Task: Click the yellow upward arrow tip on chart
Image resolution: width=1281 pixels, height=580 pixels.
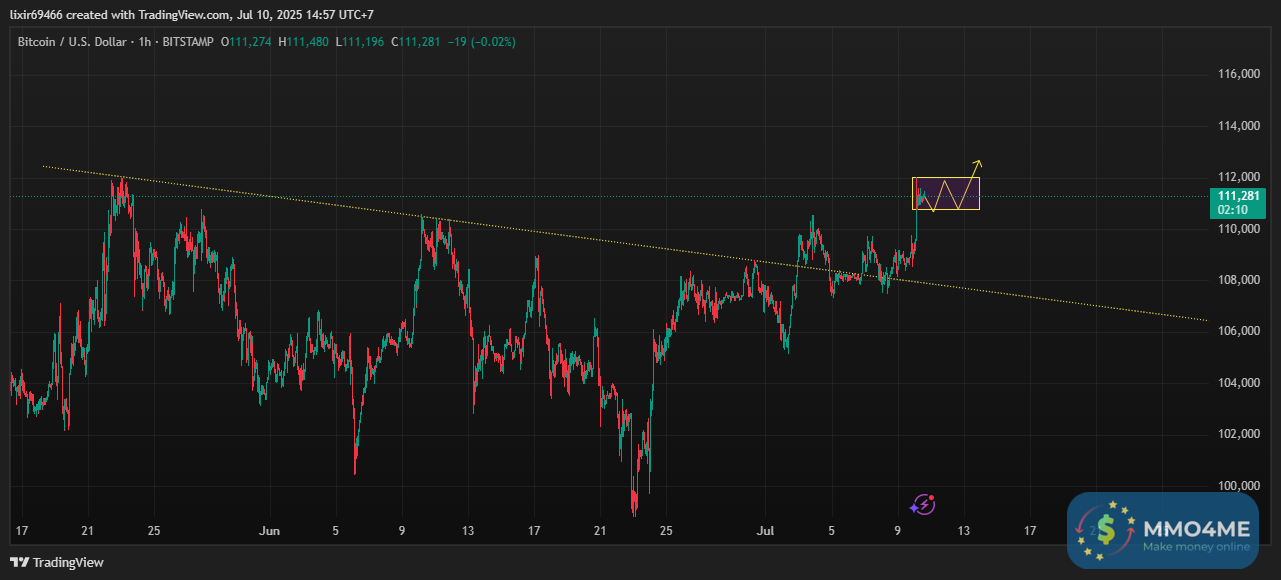Action: (979, 161)
